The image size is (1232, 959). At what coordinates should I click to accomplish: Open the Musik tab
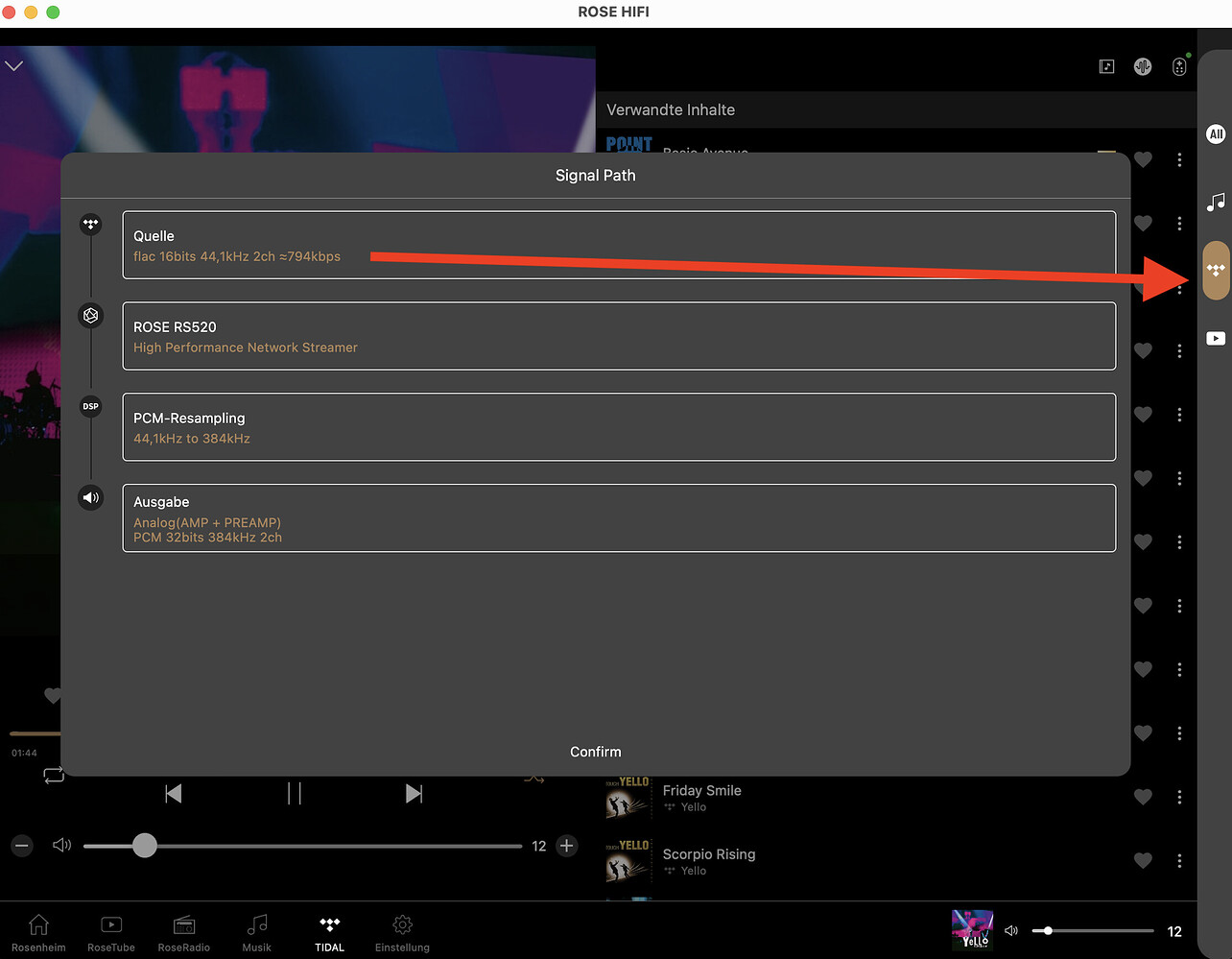pos(257,932)
